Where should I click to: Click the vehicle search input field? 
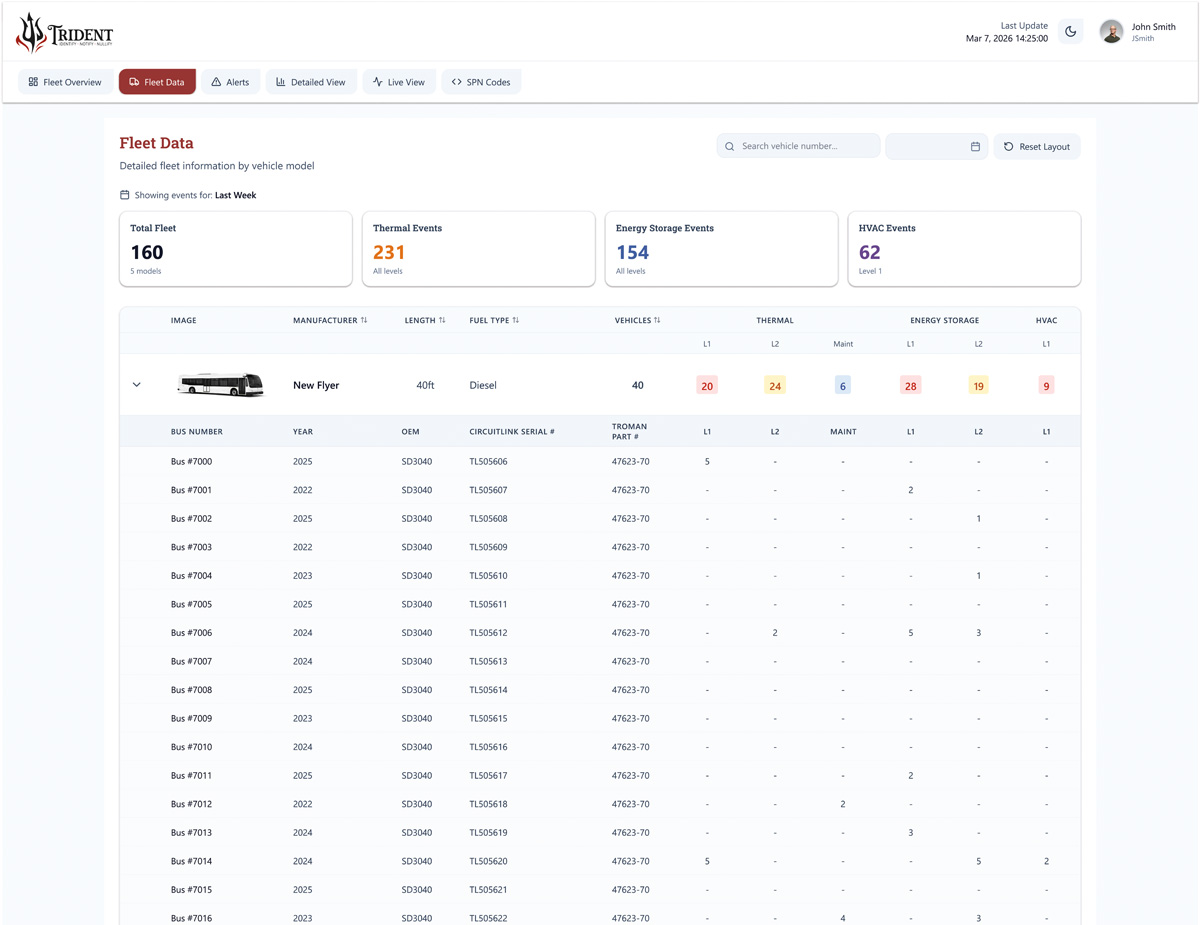point(800,146)
